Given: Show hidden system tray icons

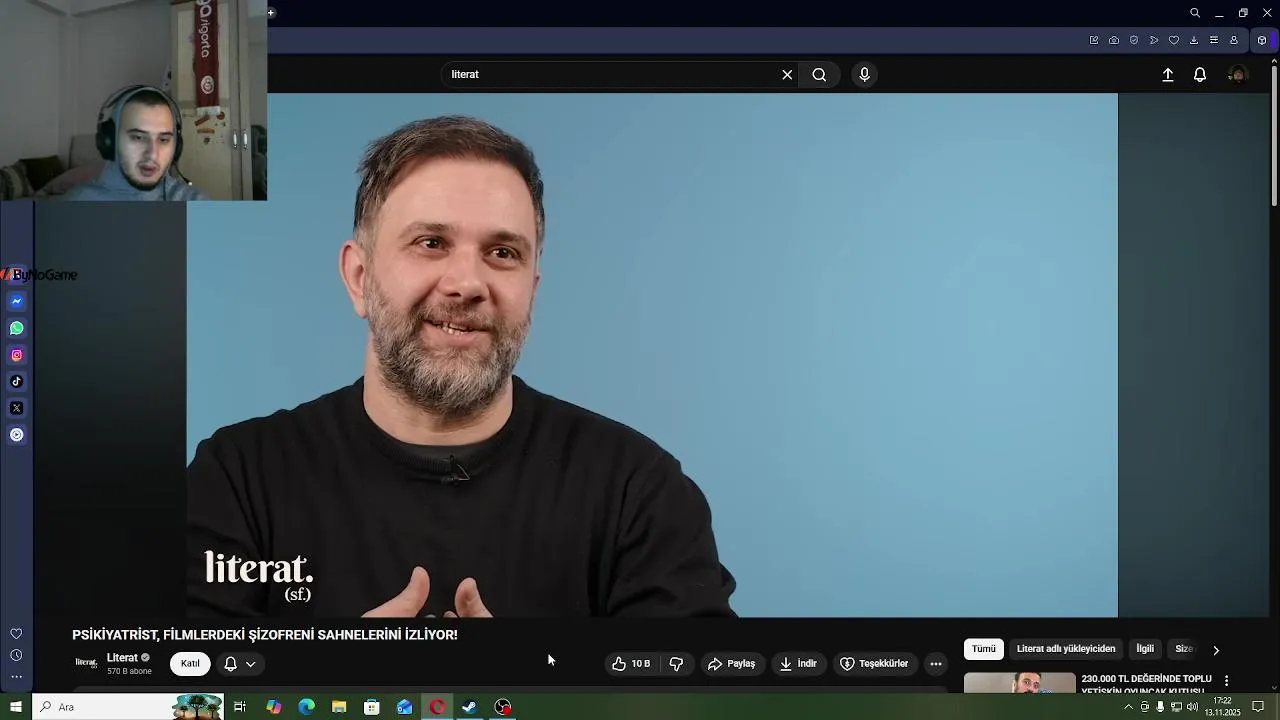Looking at the screenshot, I should coord(1128,707).
